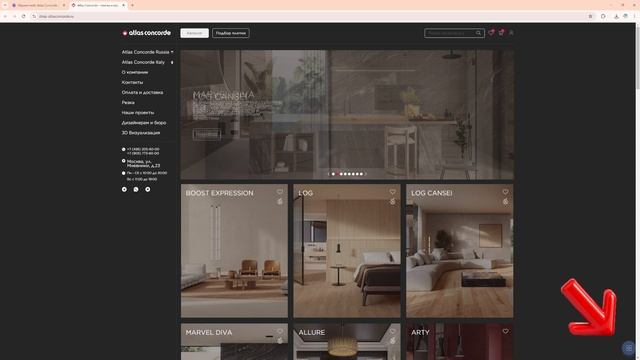Toggle favorite heart on Log Cansei card
640x360 pixels.
point(505,192)
